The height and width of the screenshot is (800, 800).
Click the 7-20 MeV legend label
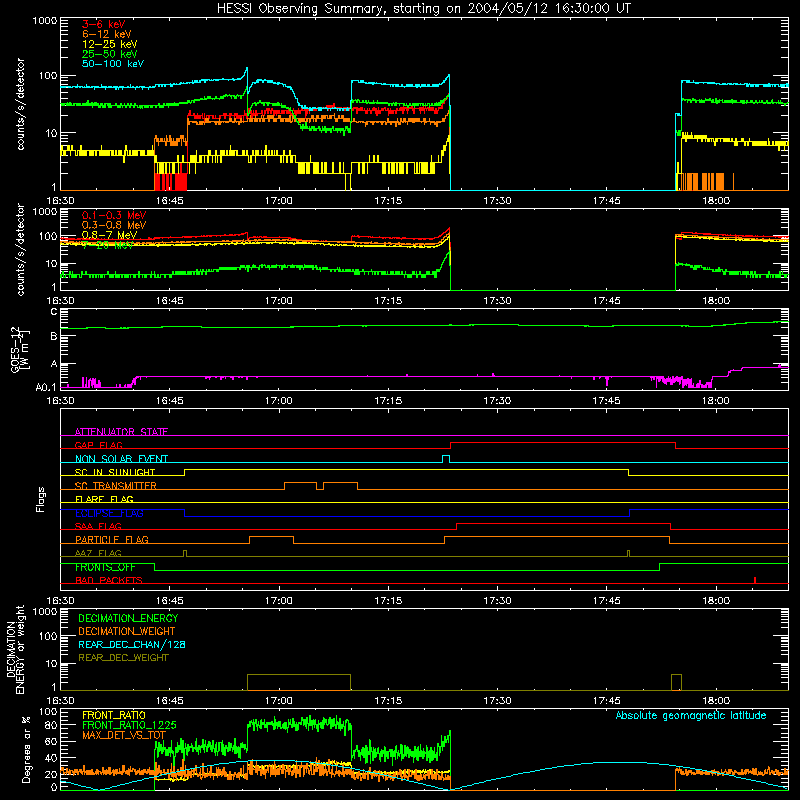[x=108, y=245]
